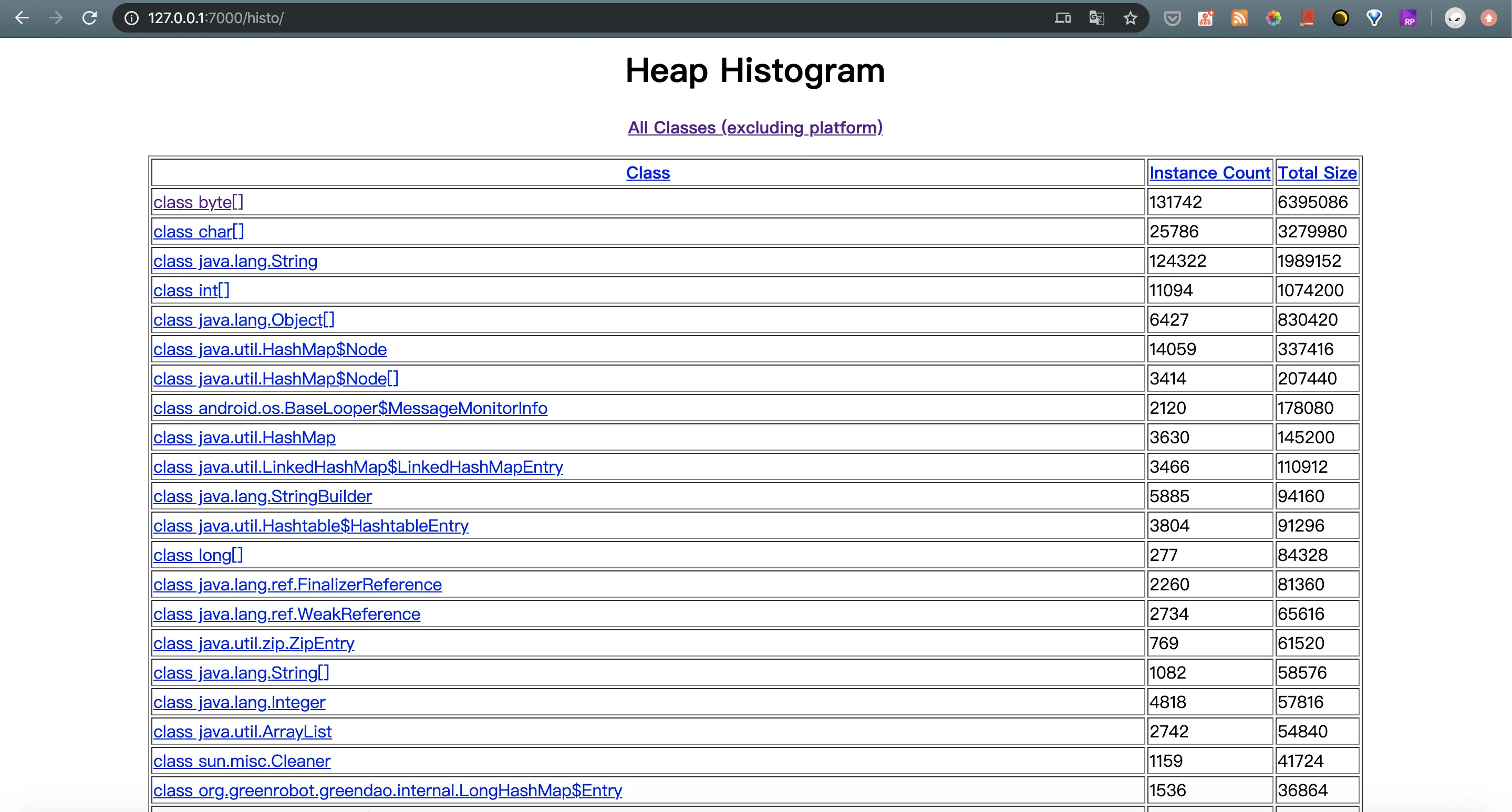Open class android.os.BaseLooper$MessageMonitorInfo
Image resolution: width=1512 pixels, height=812 pixels.
[x=350, y=408]
